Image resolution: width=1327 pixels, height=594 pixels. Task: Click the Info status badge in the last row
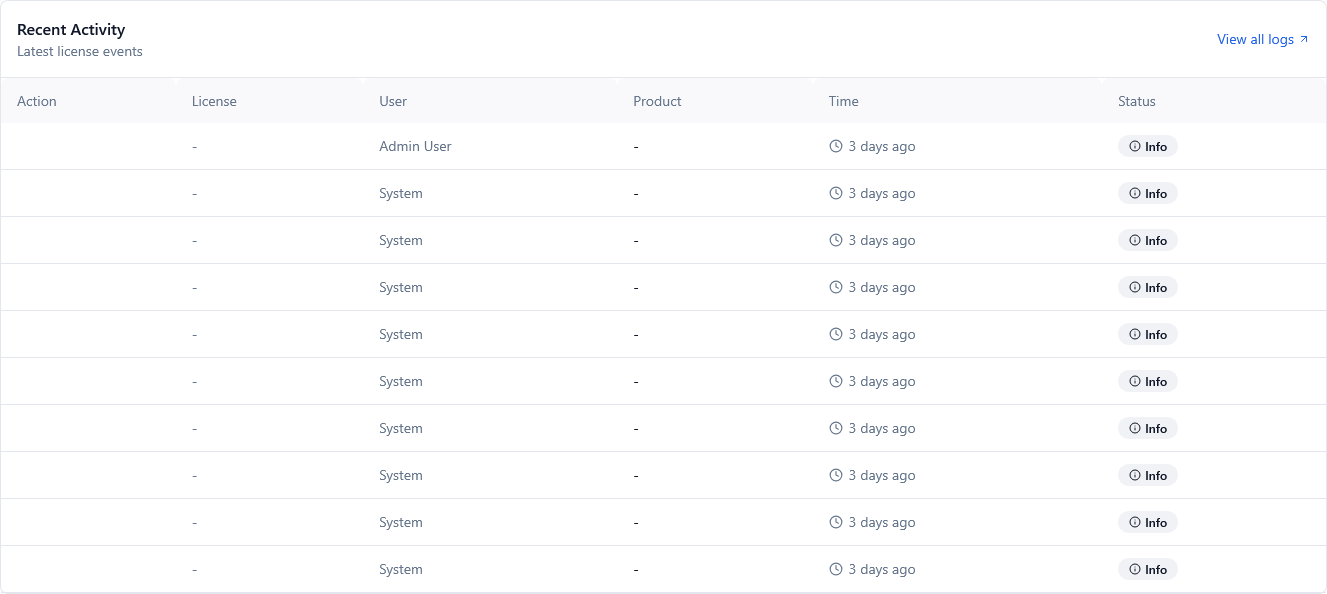[x=1147, y=569]
